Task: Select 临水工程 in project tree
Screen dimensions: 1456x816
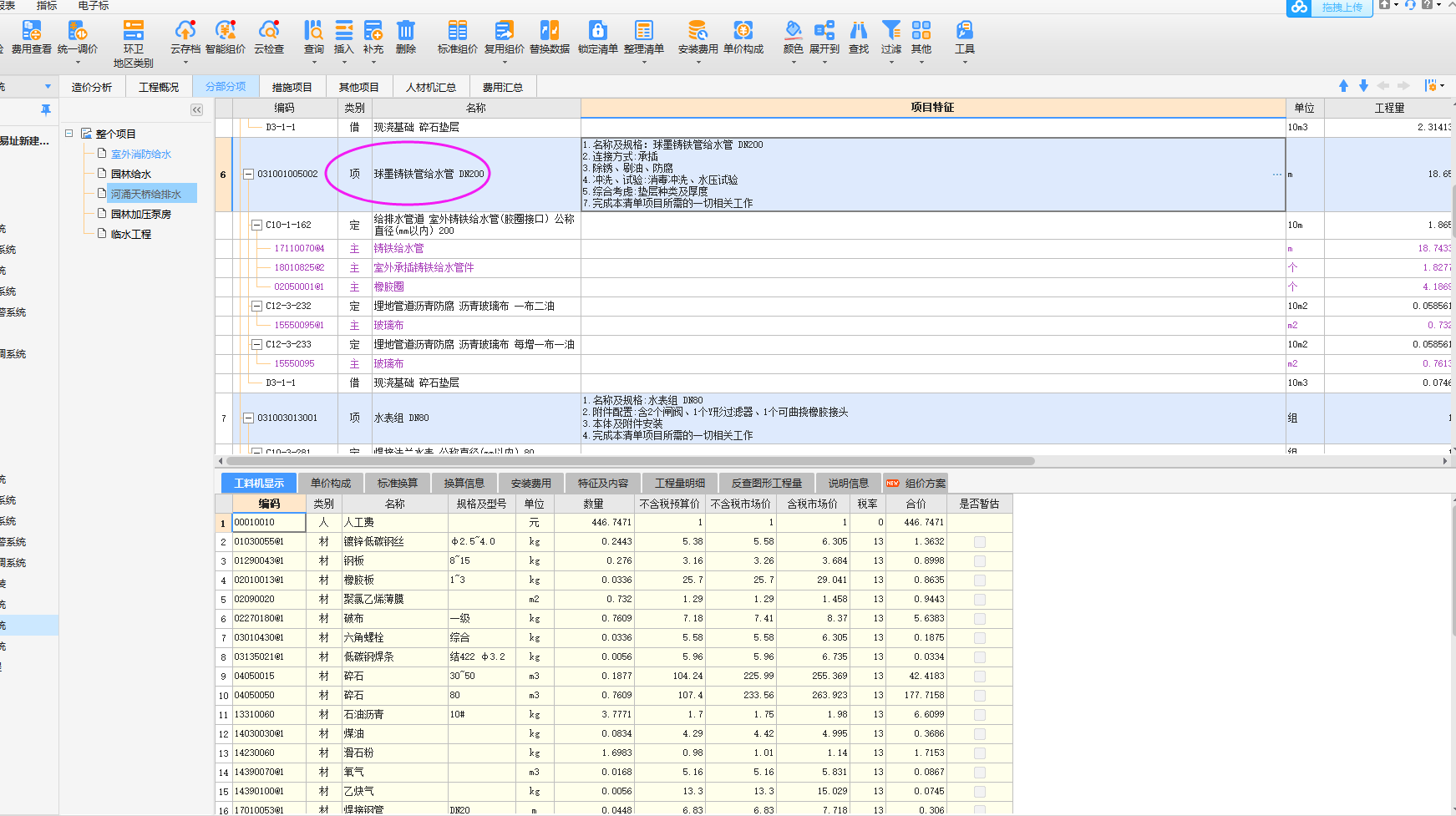Action: [131, 235]
